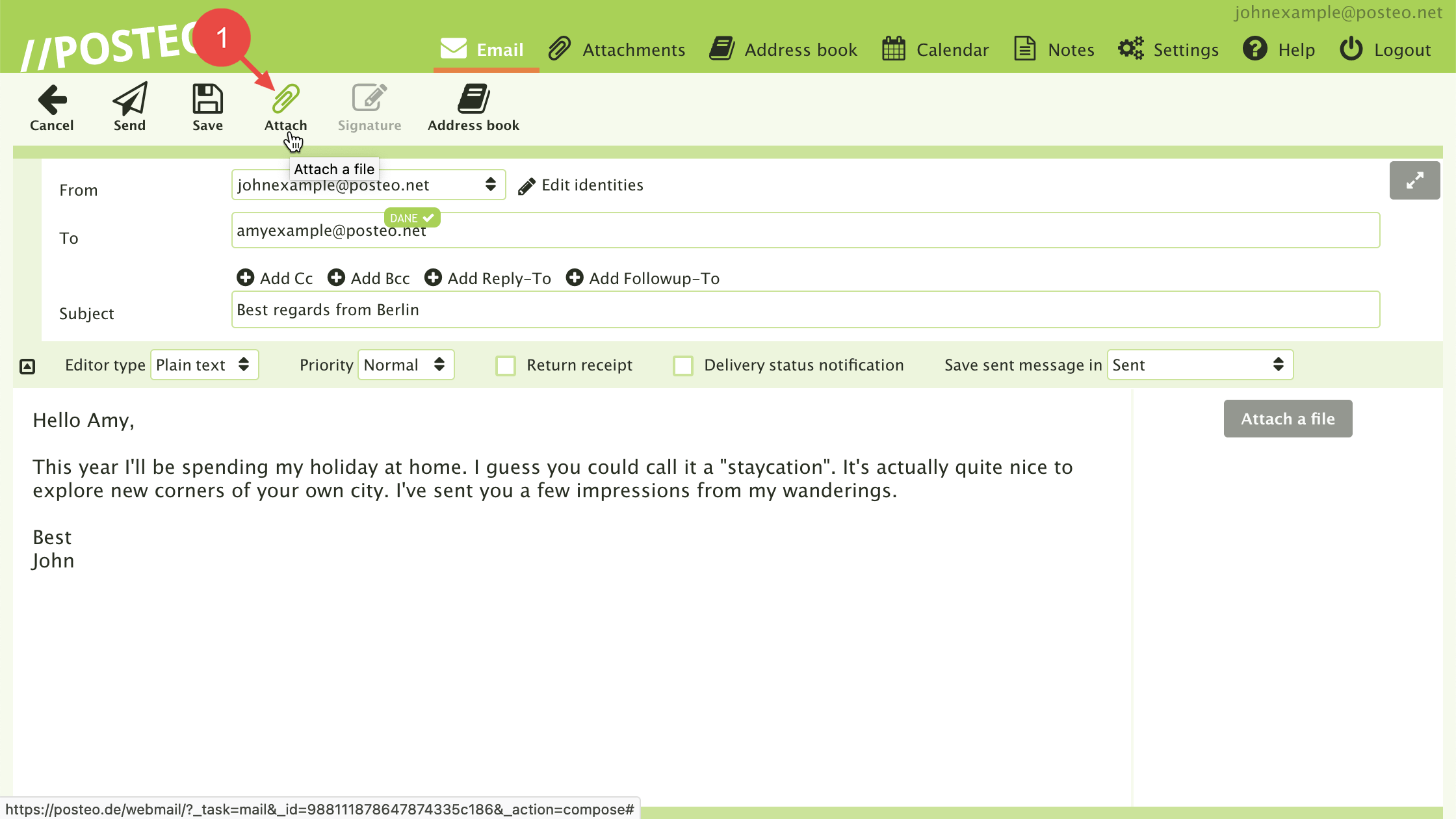Open the Address book toolbar icon

coord(473,99)
